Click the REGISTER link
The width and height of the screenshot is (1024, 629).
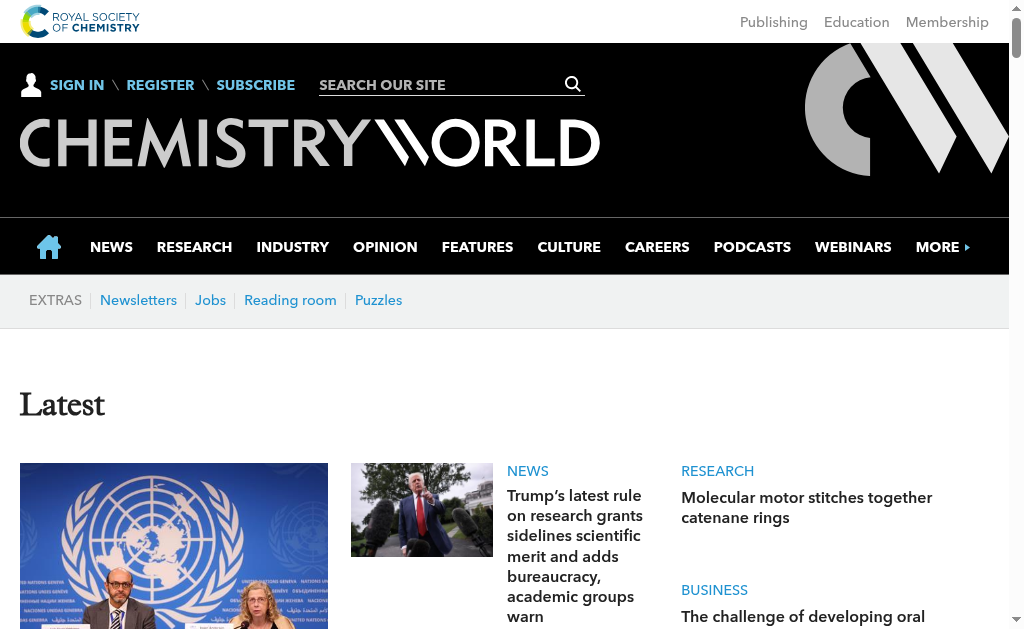pyautogui.click(x=160, y=85)
